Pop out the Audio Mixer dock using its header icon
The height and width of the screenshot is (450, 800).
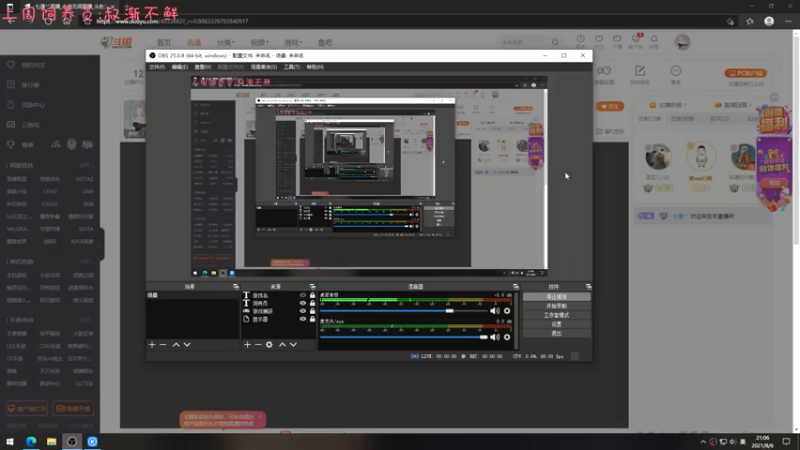[516, 287]
